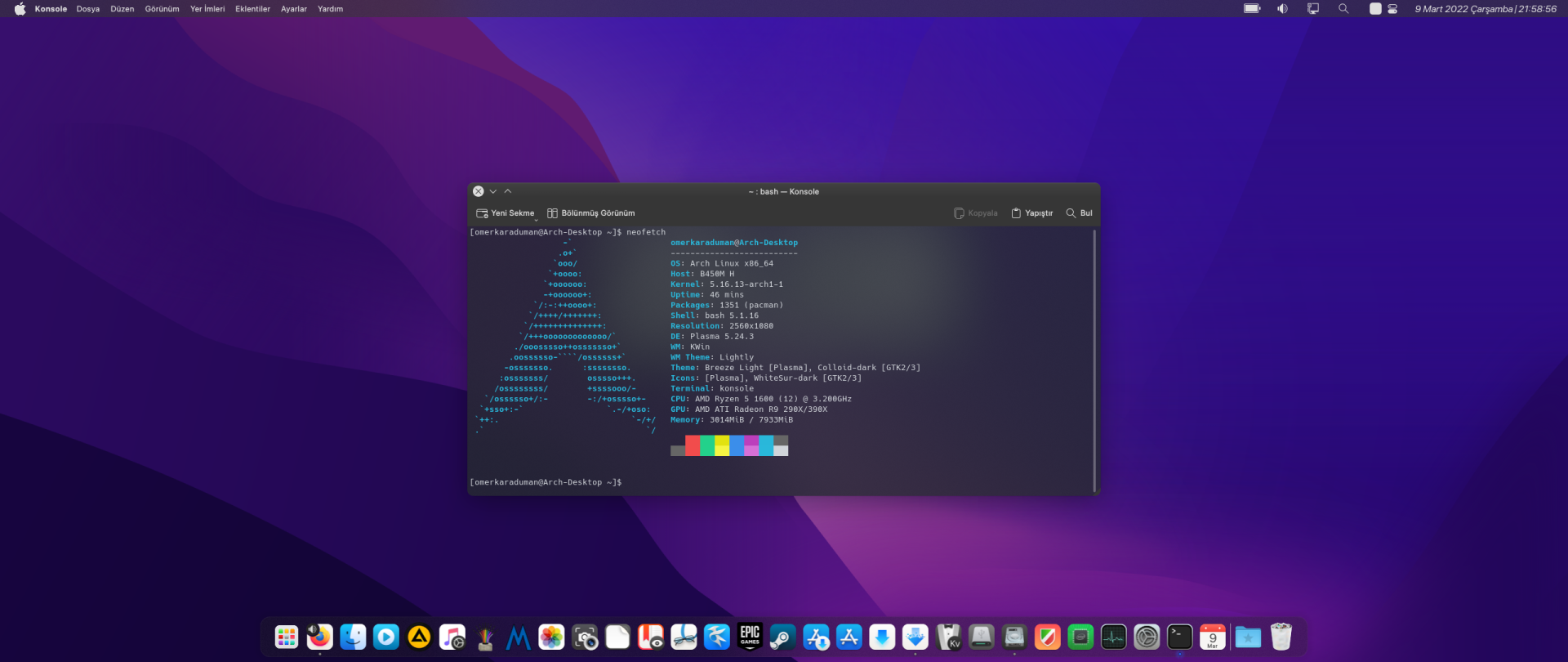Click the 'OS: Arch Linux x86_64' line
Viewport: 1568px width, 662px height.
722,264
